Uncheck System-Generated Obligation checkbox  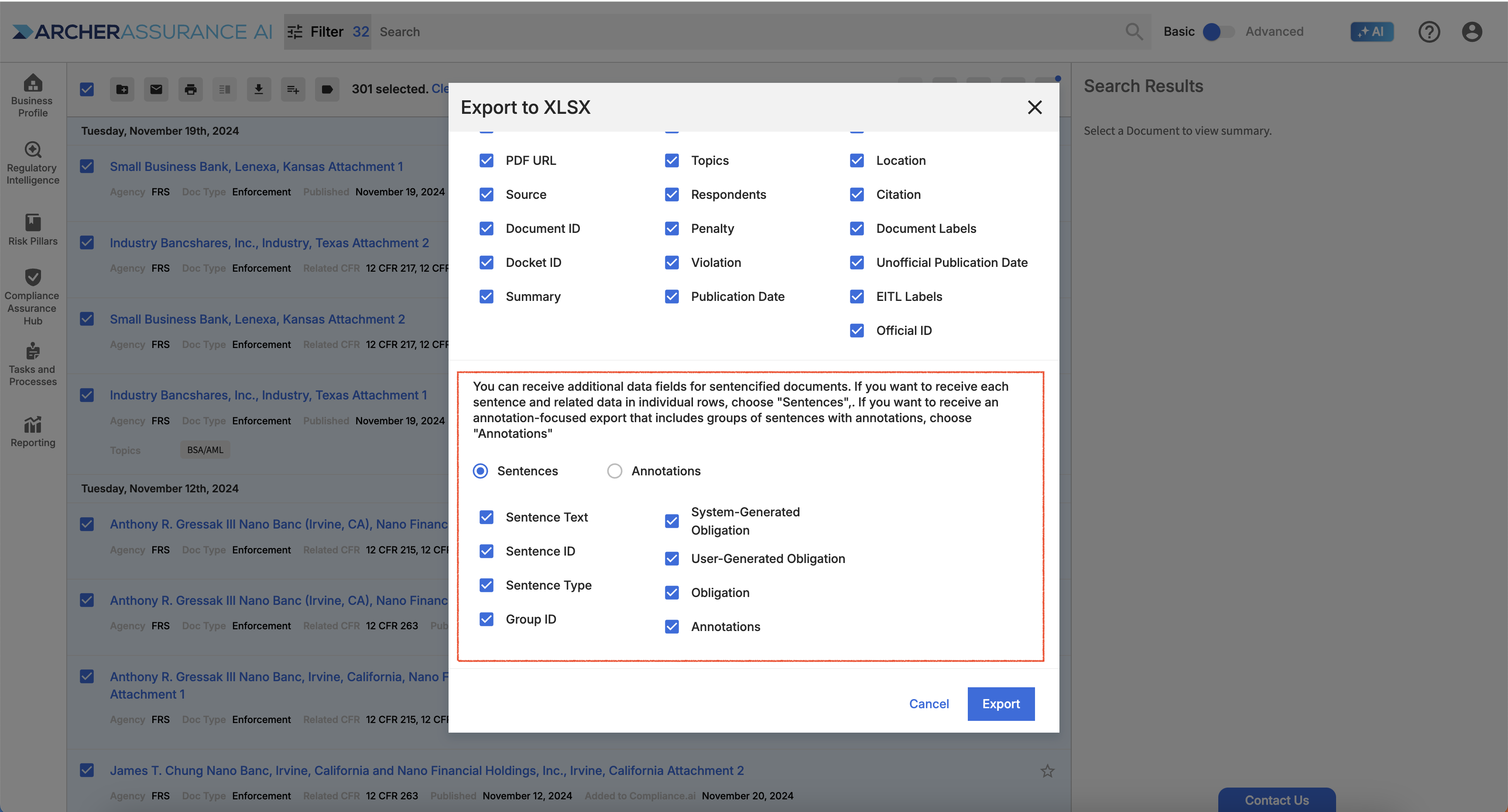tap(672, 521)
